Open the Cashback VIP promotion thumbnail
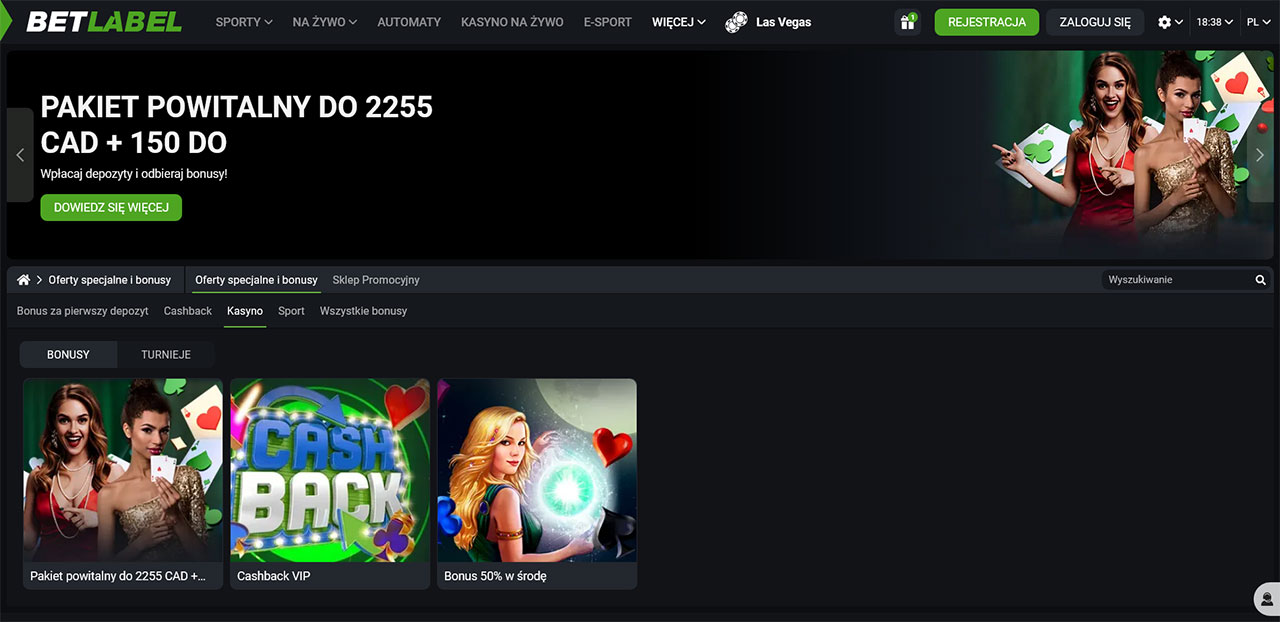 (x=330, y=470)
